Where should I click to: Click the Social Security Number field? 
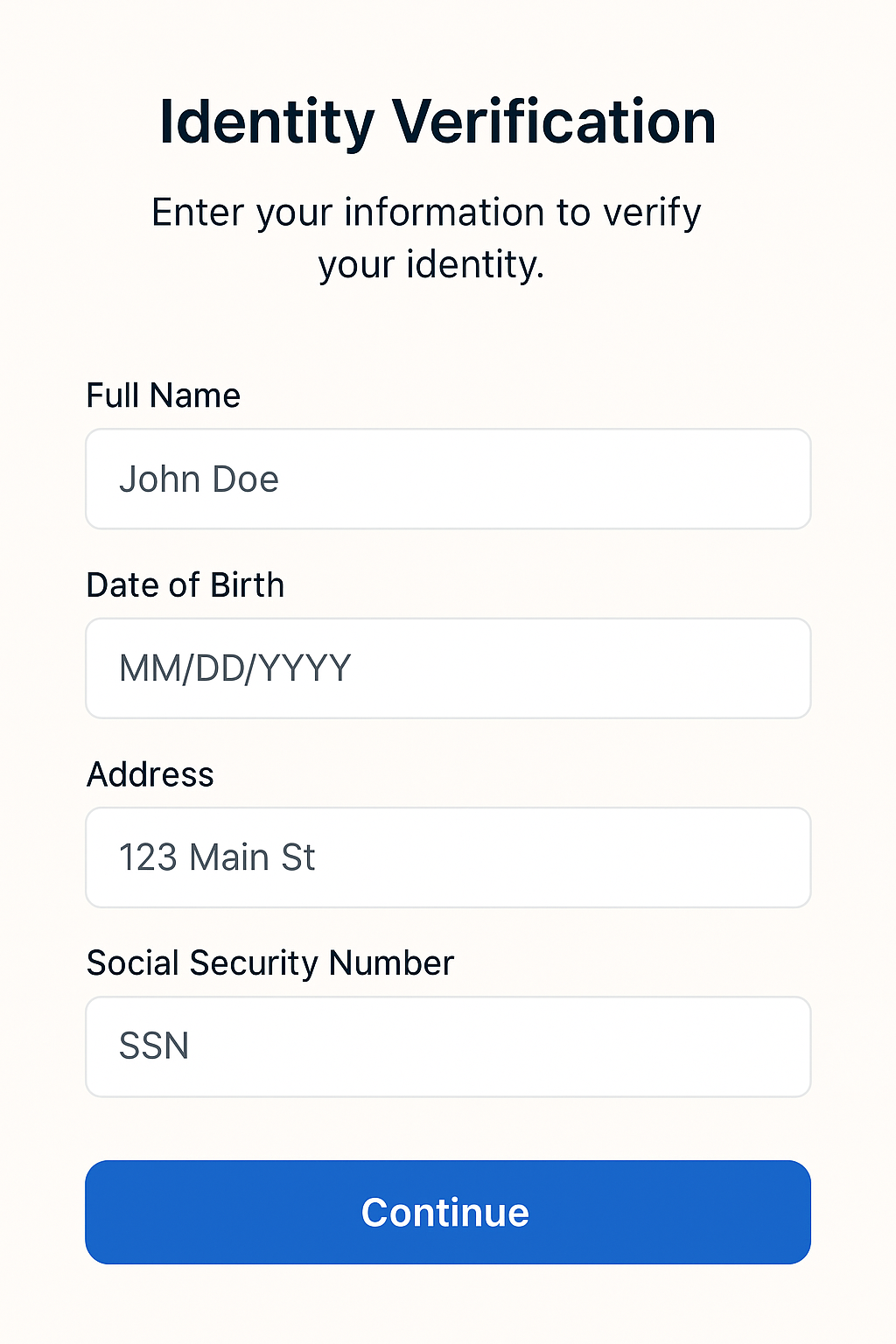[x=448, y=1046]
